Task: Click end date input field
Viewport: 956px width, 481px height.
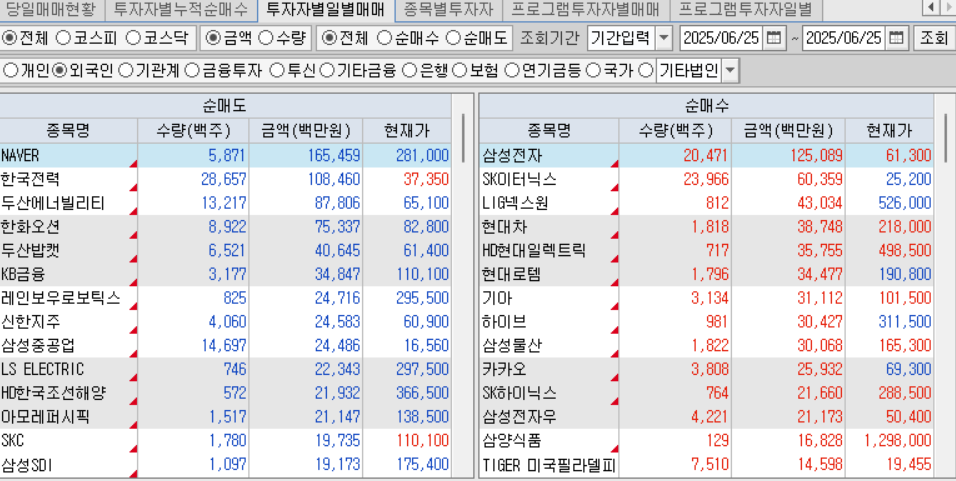Action: click(x=844, y=38)
